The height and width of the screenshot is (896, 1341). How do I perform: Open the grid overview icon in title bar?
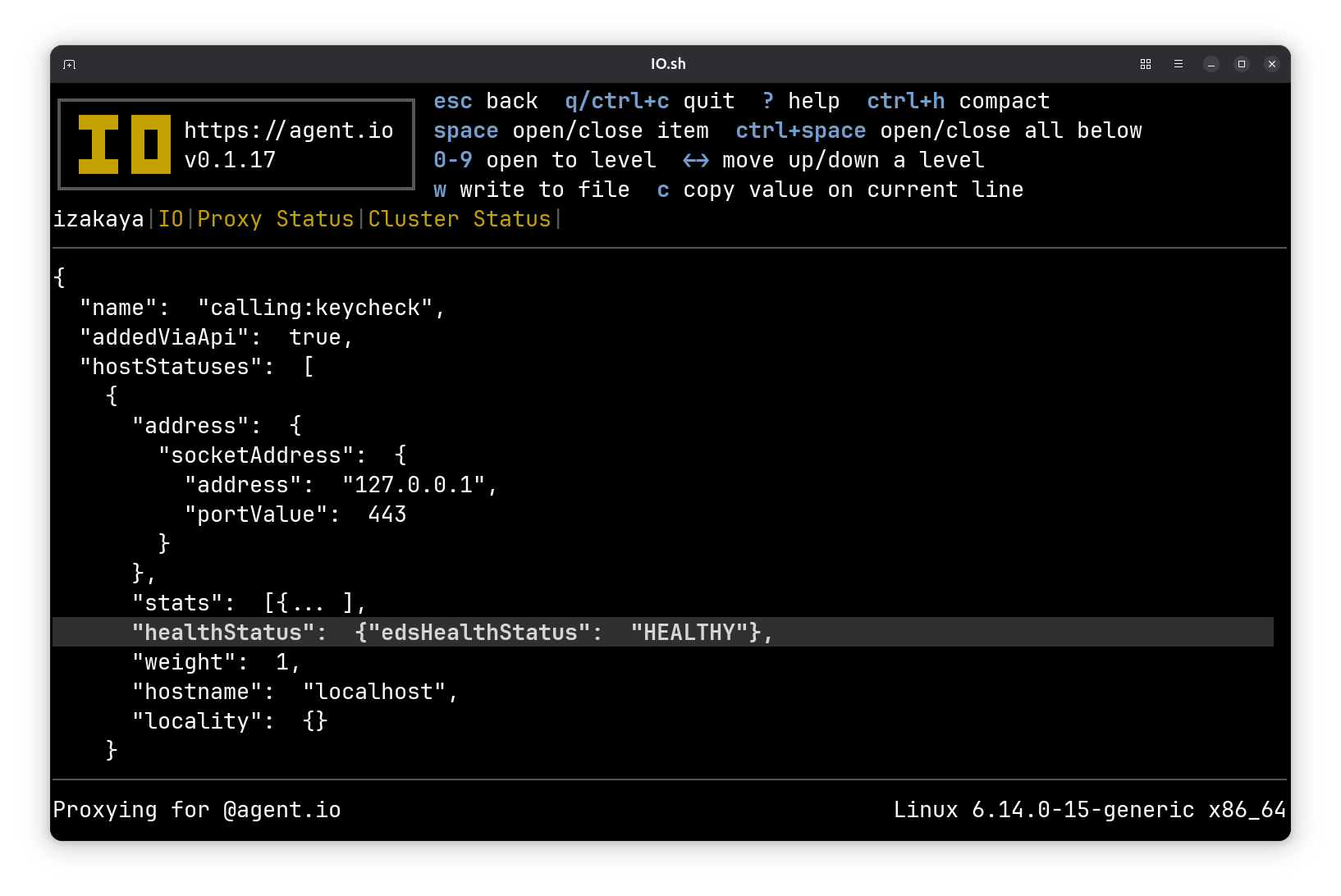pyautogui.click(x=1146, y=64)
